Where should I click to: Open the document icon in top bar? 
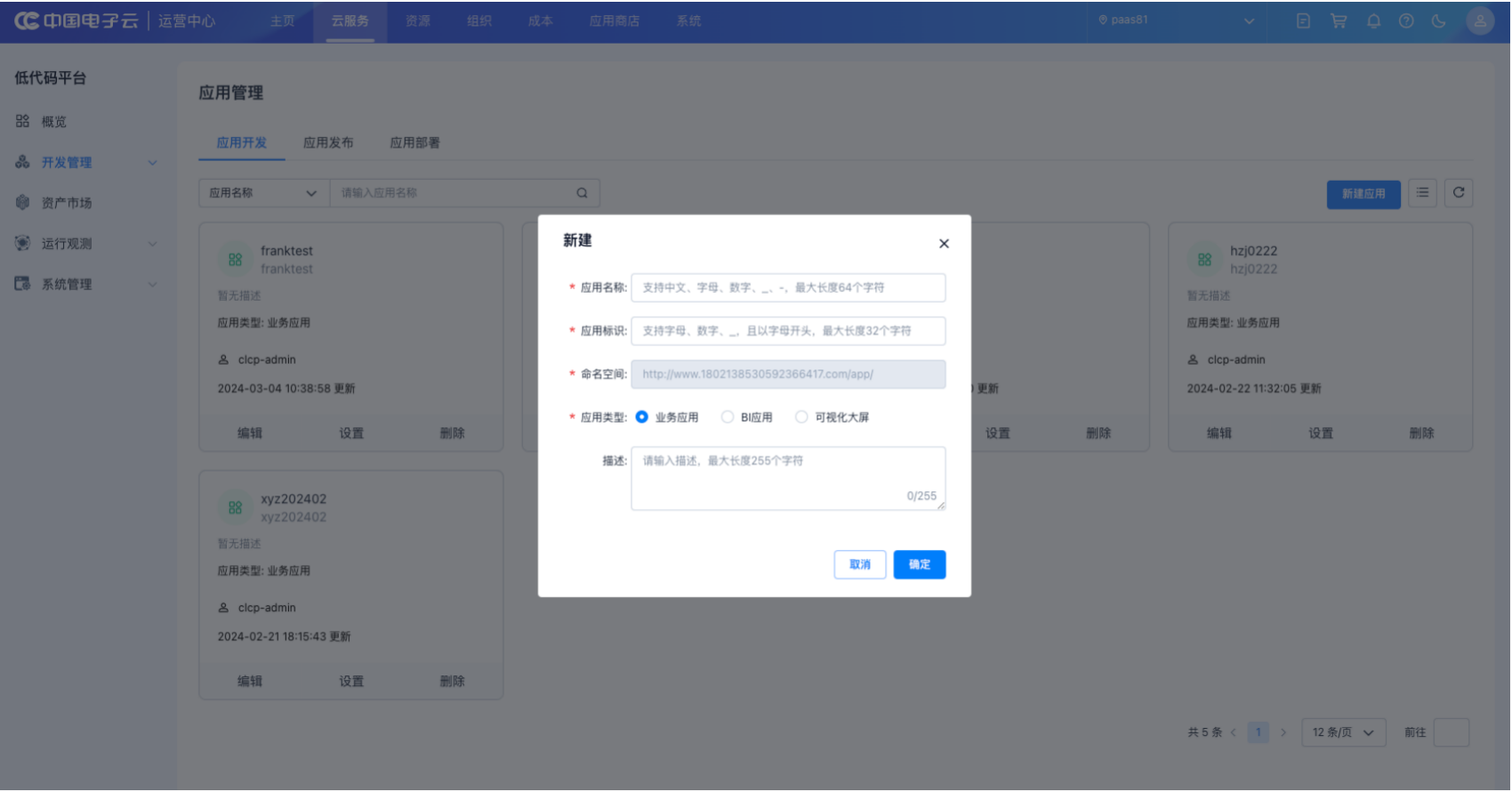click(x=1303, y=20)
